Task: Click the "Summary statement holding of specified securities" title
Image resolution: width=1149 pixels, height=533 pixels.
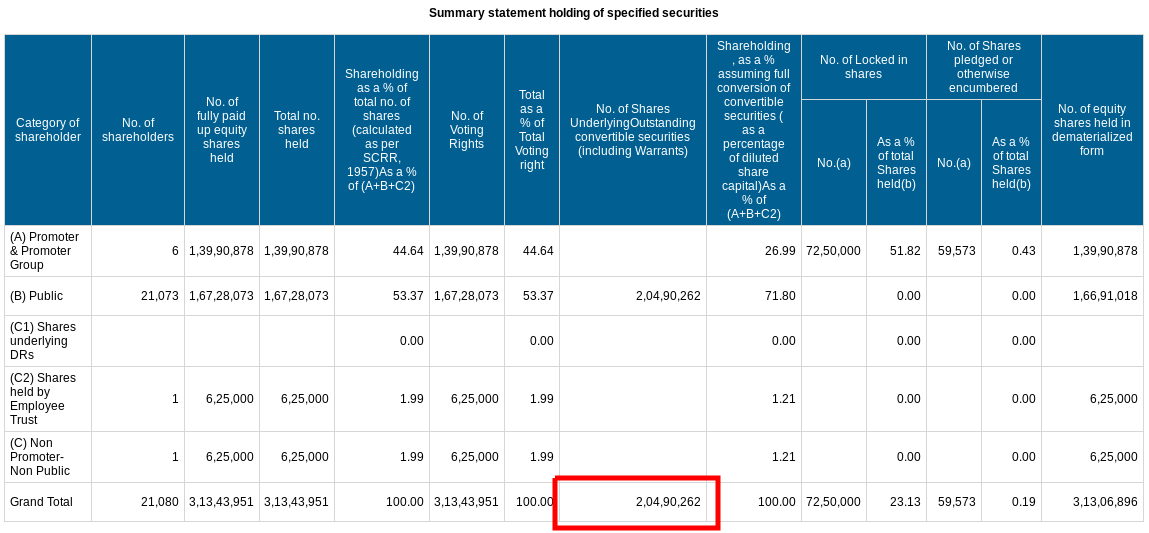Action: [573, 13]
